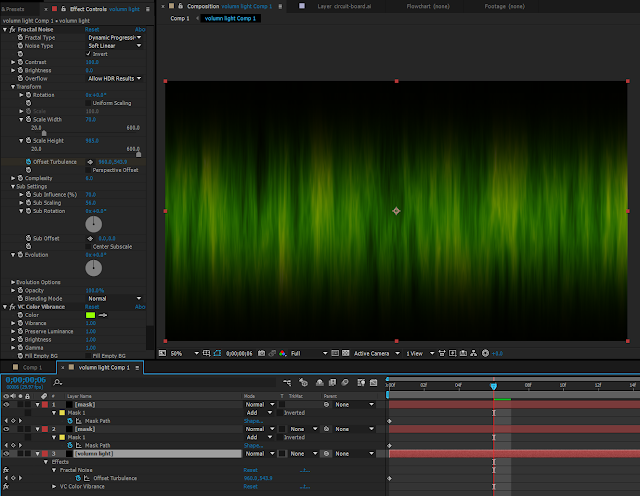The width and height of the screenshot is (640, 496).
Task: Switch to the Comp 1 viewer tab
Action: (180, 18)
